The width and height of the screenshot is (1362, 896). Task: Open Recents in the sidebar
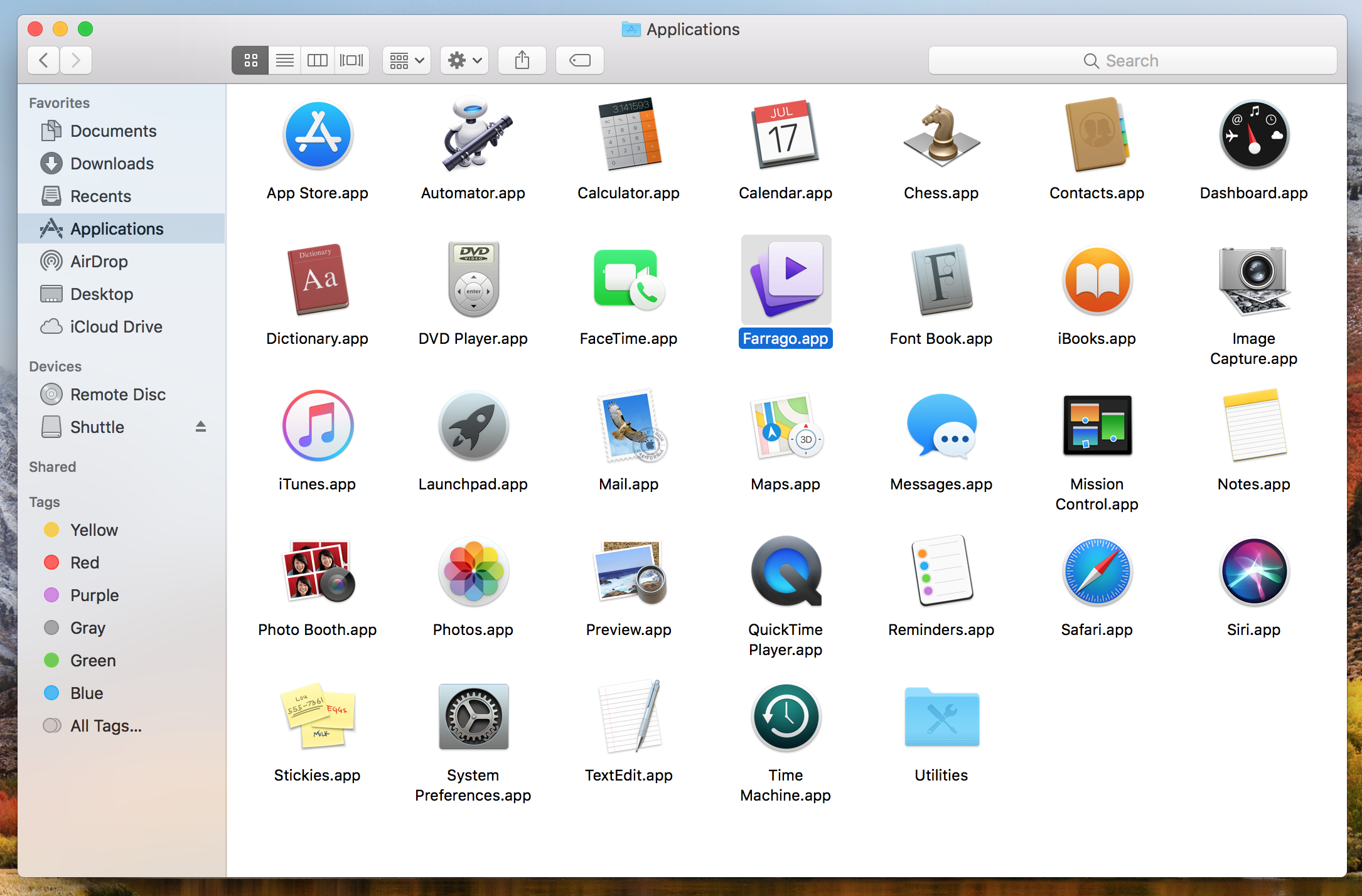click(x=122, y=196)
